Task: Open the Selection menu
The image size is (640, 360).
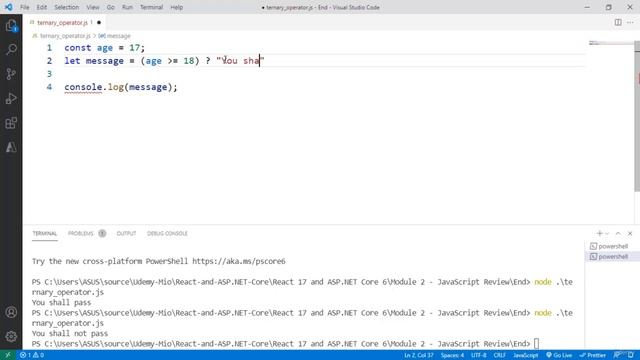Action: click(67, 7)
